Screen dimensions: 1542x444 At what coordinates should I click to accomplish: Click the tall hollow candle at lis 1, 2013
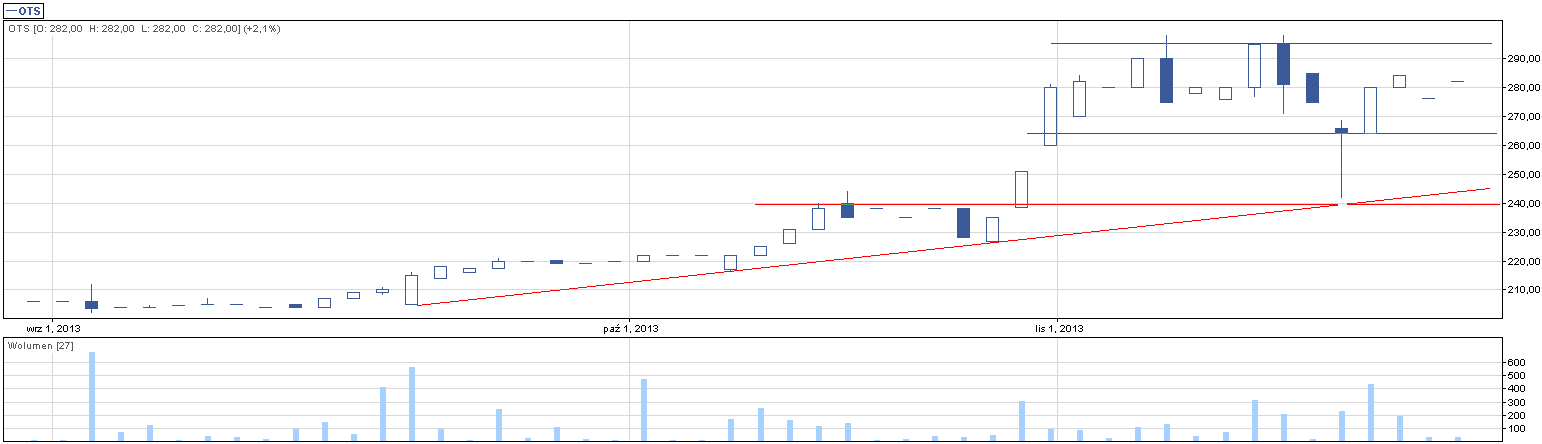(x=1050, y=116)
